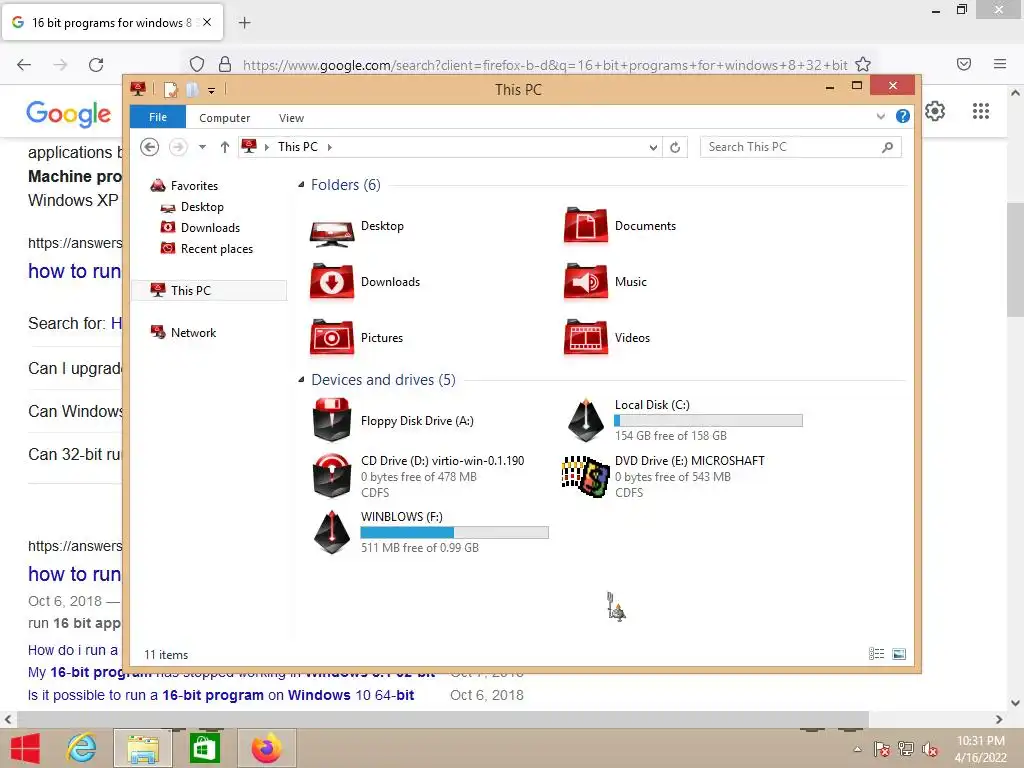Screen dimensions: 1024x768
Task: Select Local Disk (C:) drive icon
Action: coord(586,421)
